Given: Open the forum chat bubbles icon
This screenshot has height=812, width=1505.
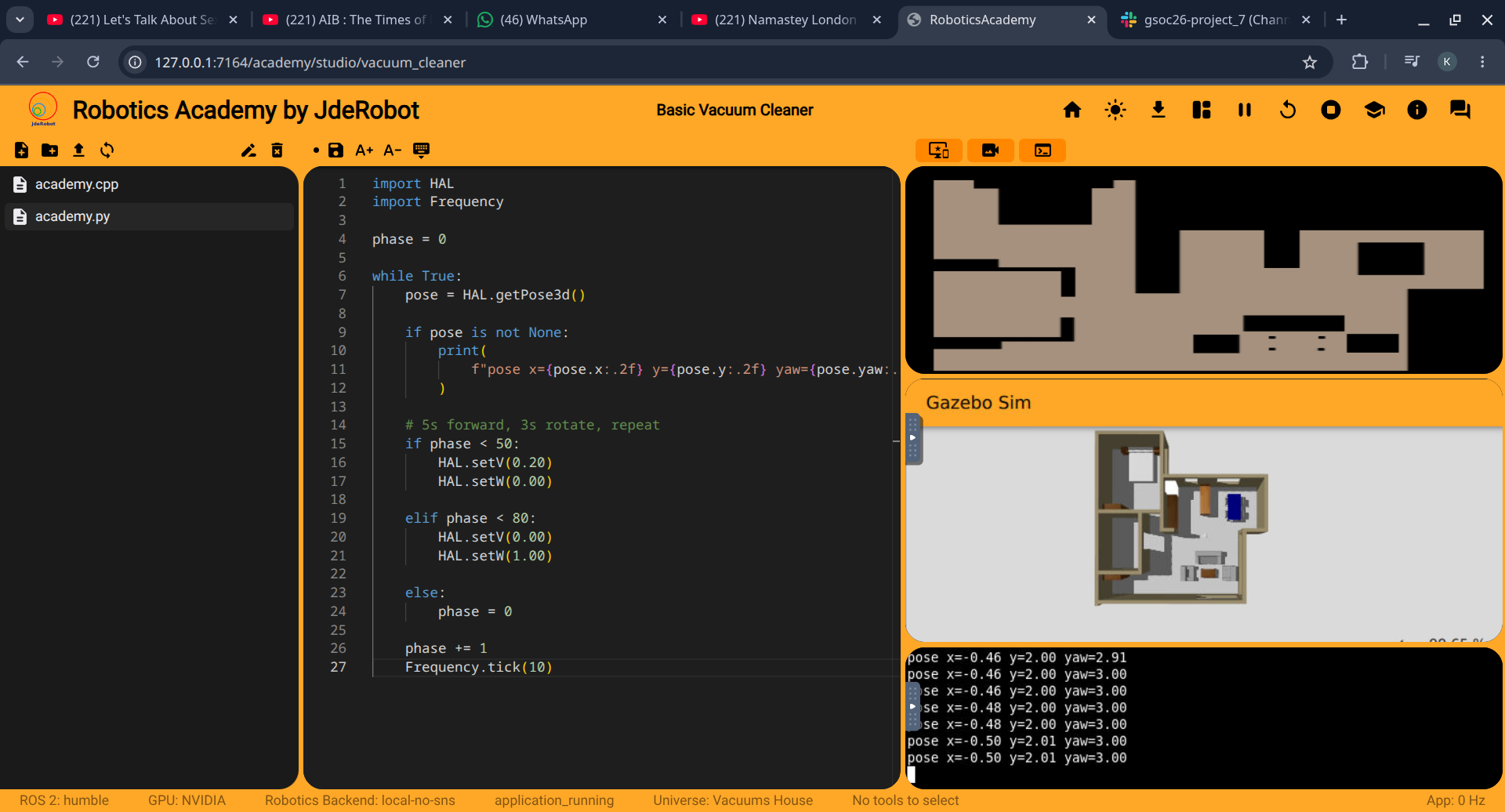Looking at the screenshot, I should point(1460,110).
